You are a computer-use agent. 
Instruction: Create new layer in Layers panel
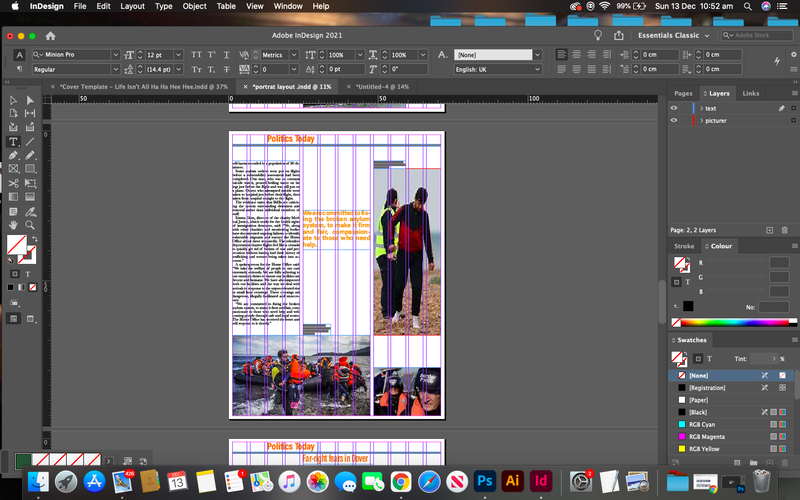[x=769, y=230]
